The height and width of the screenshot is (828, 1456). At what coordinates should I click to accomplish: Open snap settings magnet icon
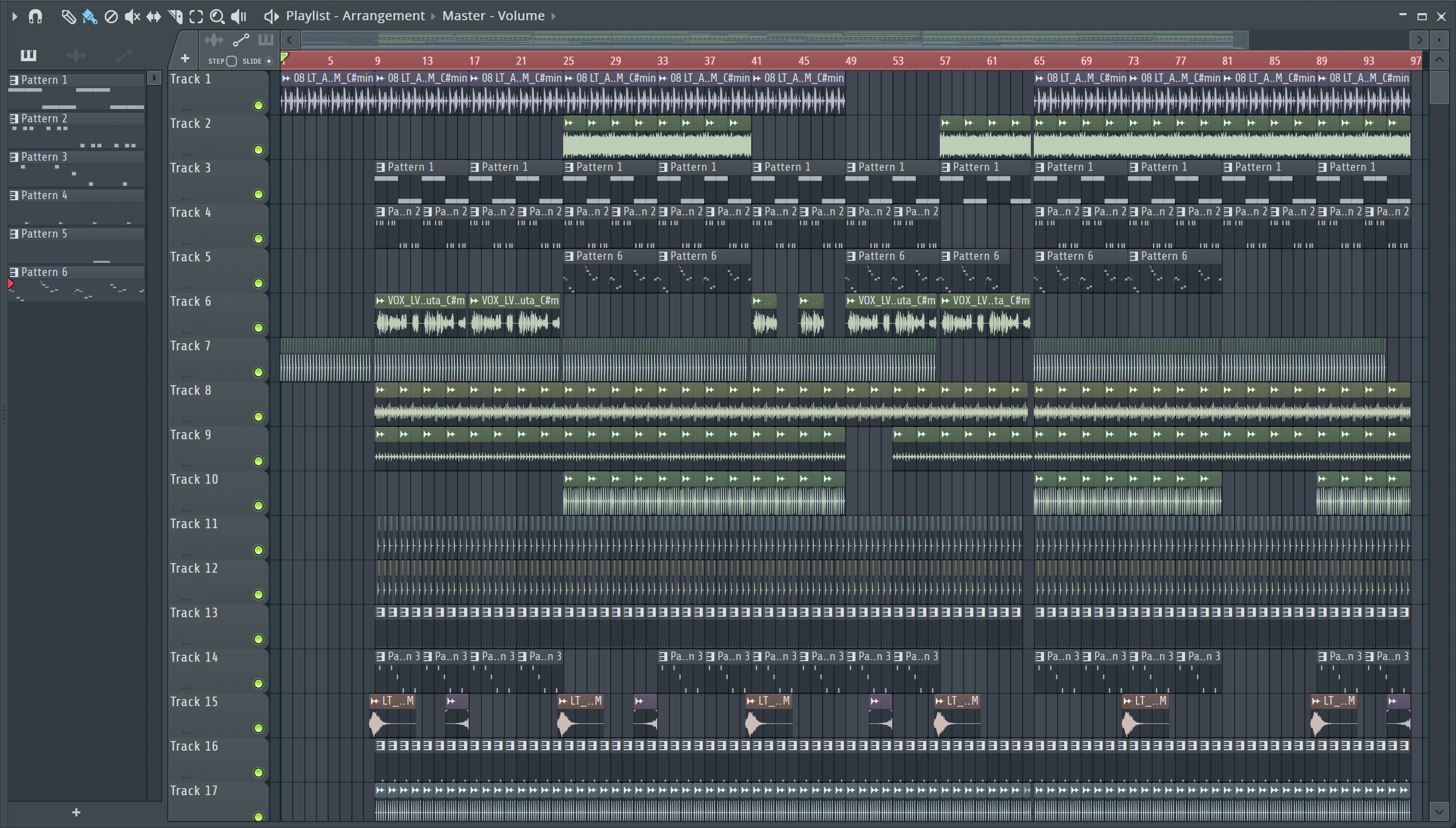35,17
